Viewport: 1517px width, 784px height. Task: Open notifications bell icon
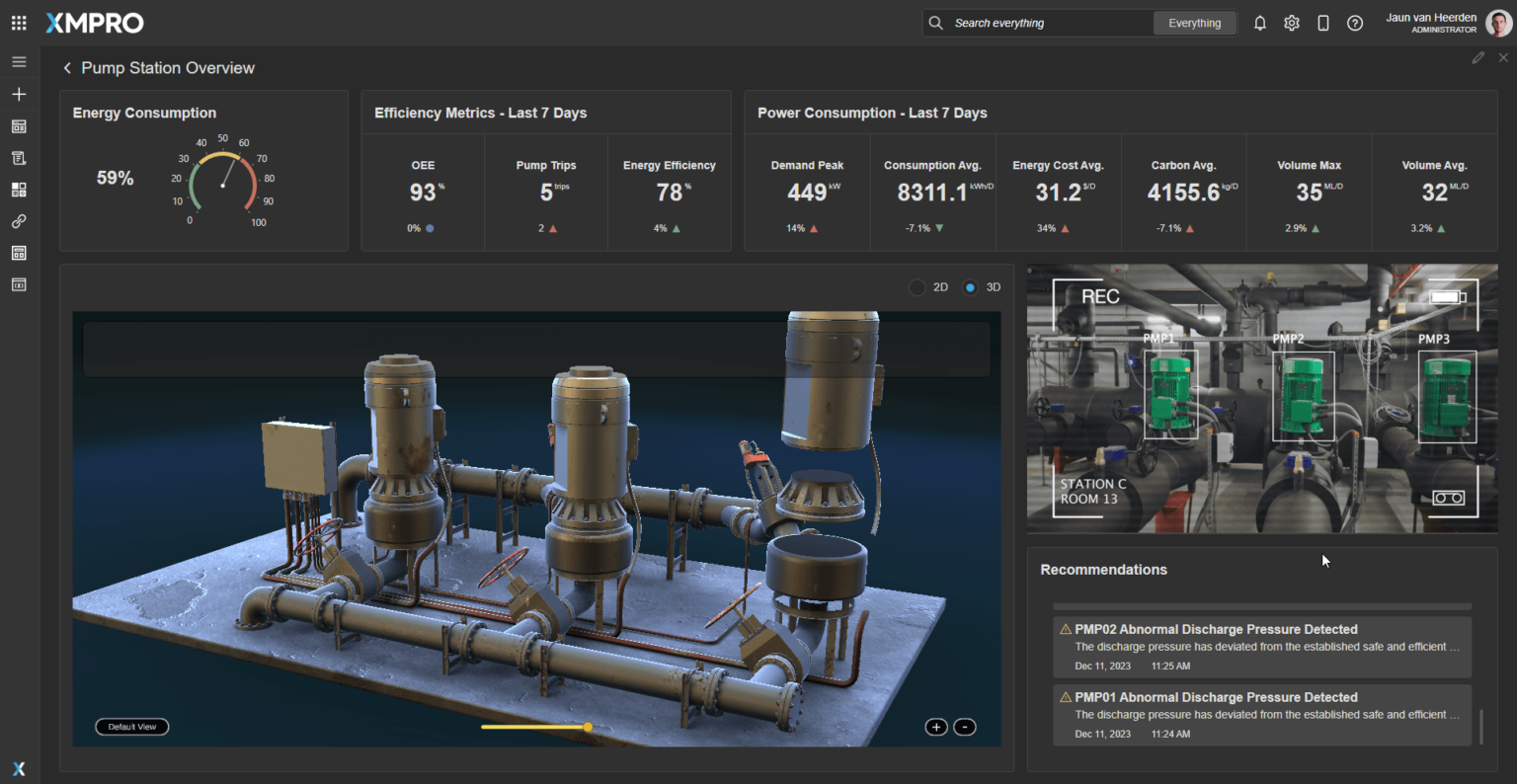1260,23
